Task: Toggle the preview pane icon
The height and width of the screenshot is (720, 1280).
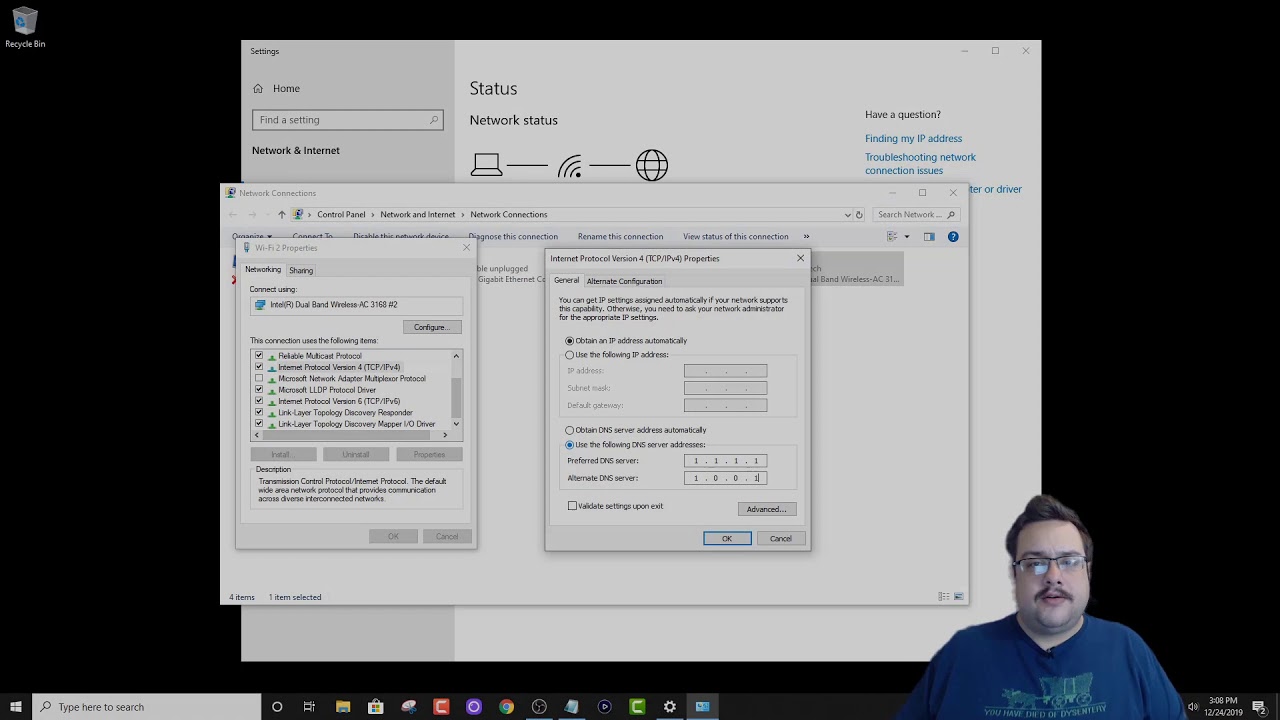Action: [x=929, y=237]
